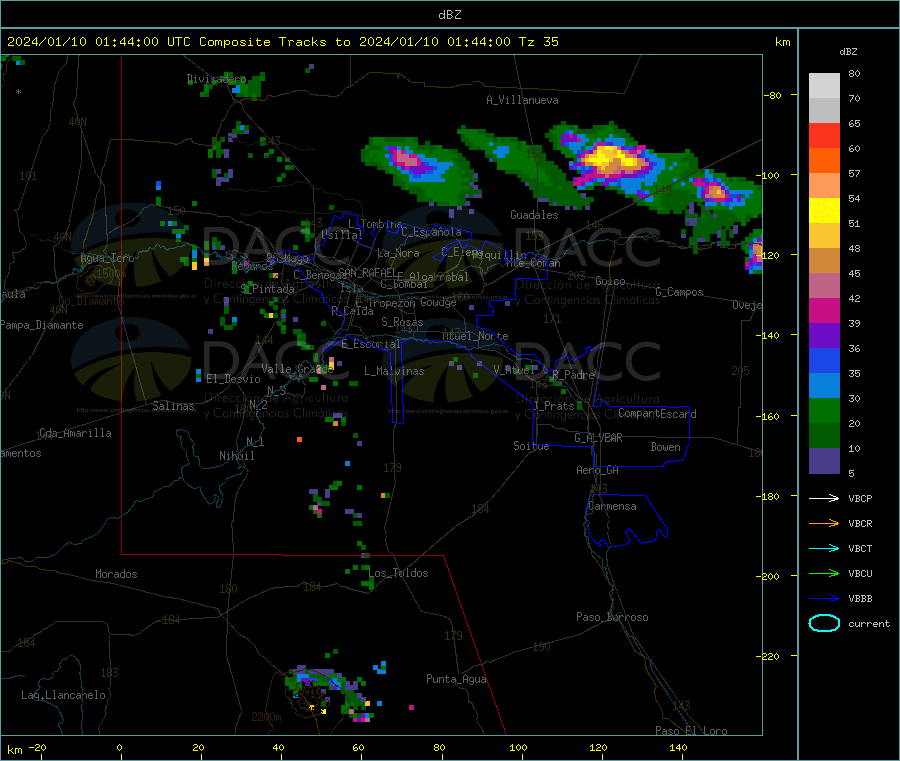Image resolution: width=900 pixels, height=761 pixels.
Task: Click the R_Padre map label
Action: 573,375
